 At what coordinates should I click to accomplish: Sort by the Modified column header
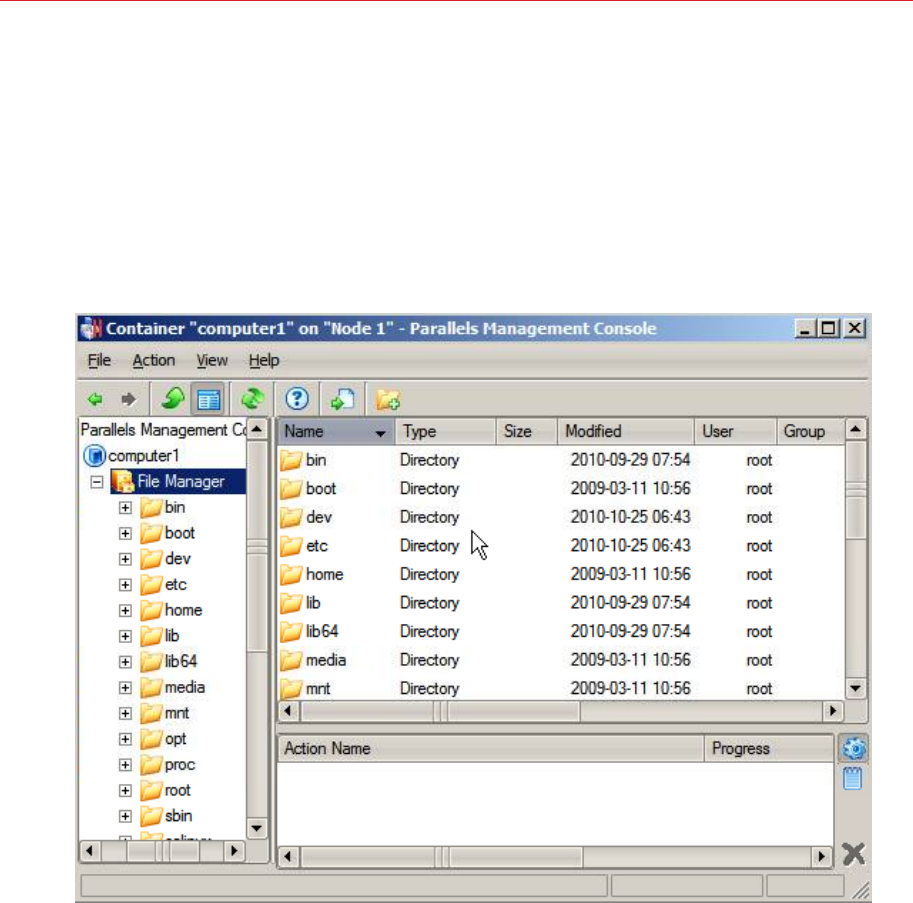point(625,431)
